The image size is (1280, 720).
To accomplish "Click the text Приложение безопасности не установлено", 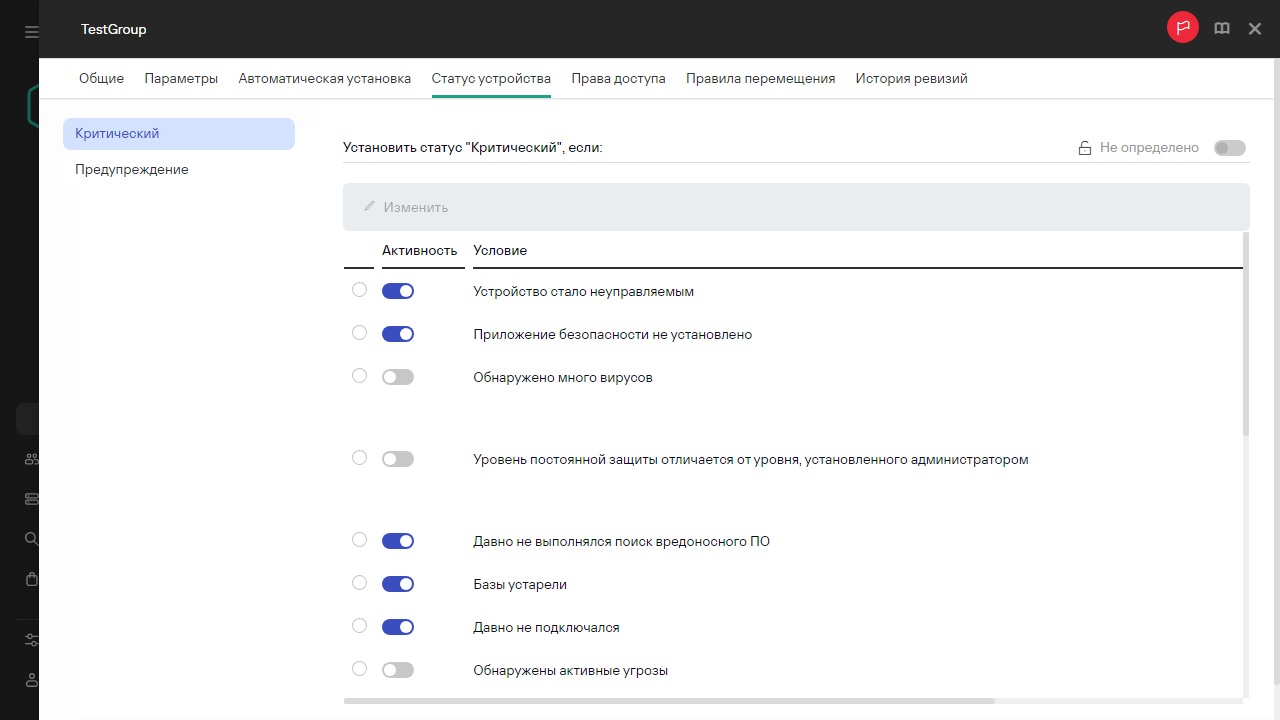I will point(612,335).
